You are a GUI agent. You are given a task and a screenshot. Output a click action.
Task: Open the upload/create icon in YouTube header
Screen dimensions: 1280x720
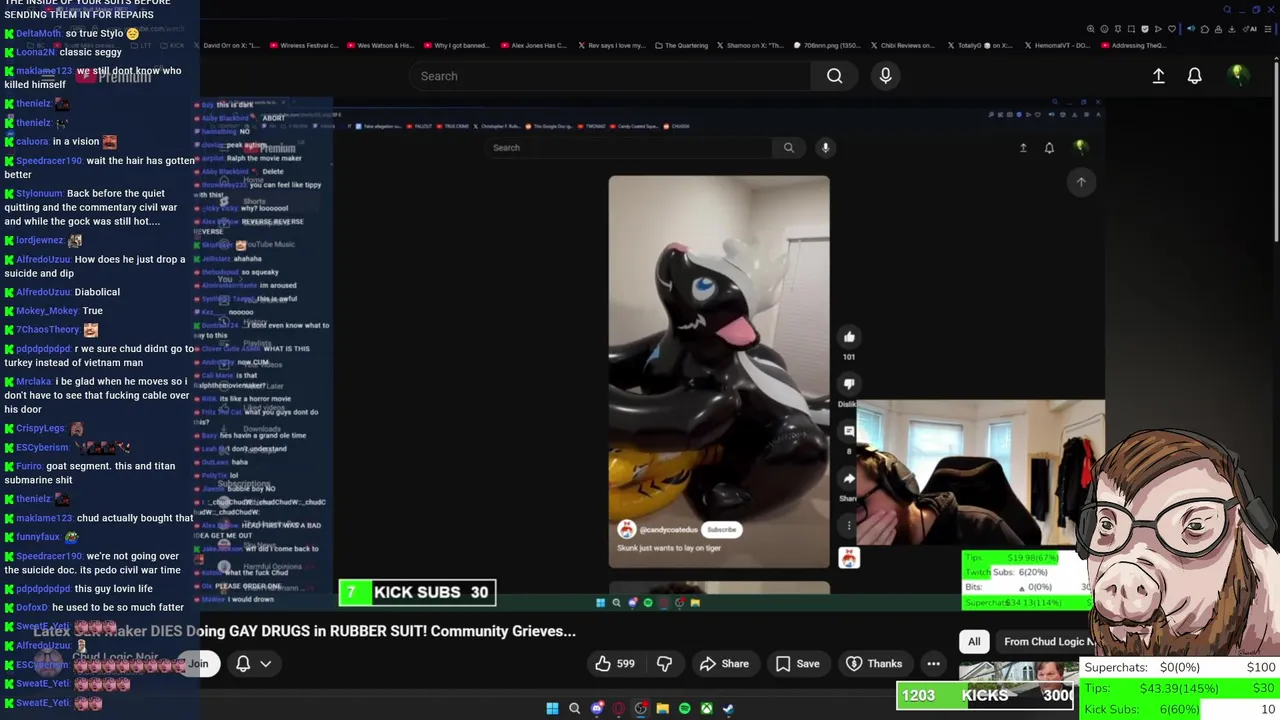point(1158,76)
